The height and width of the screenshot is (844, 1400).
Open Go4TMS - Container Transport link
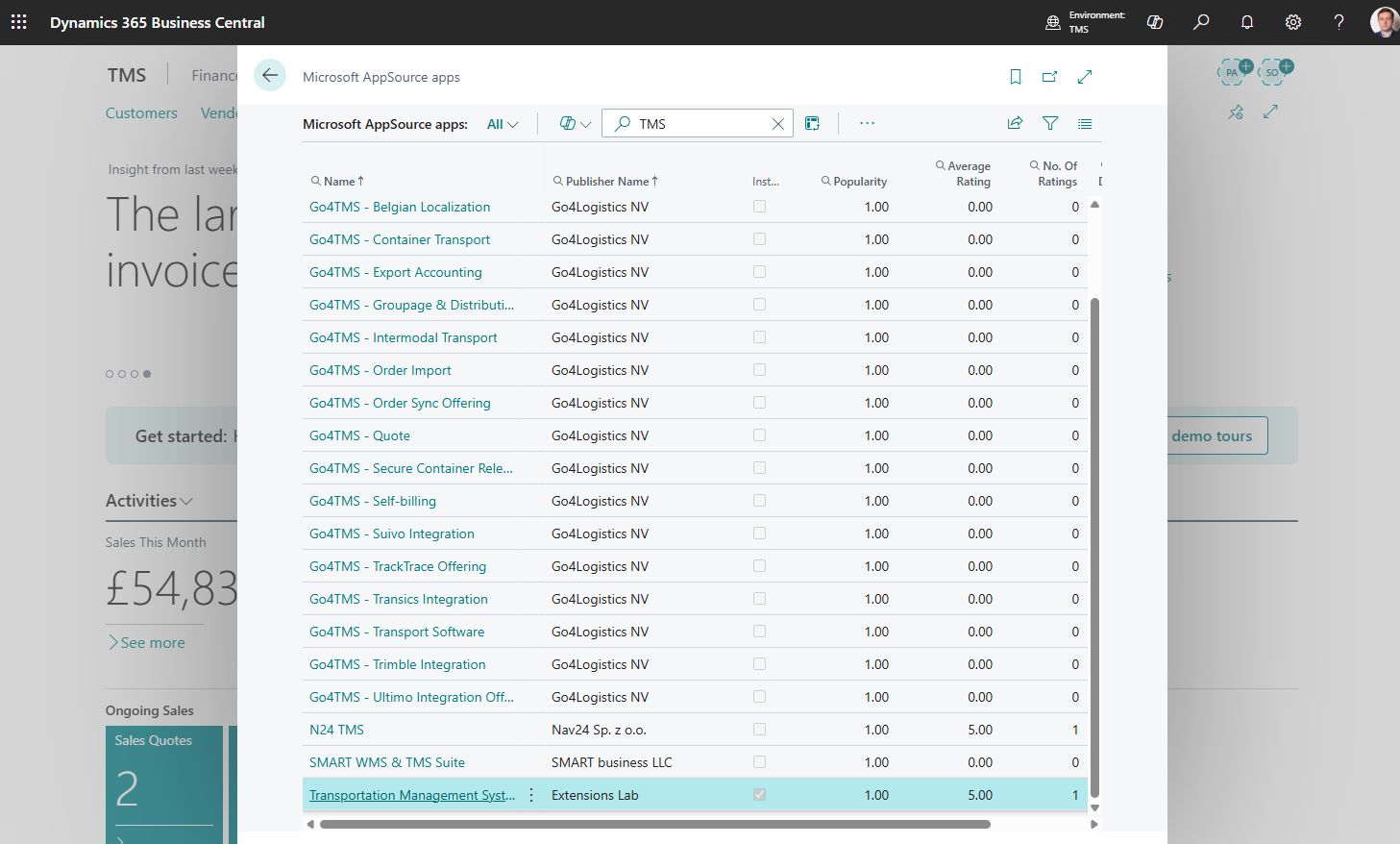(x=399, y=239)
